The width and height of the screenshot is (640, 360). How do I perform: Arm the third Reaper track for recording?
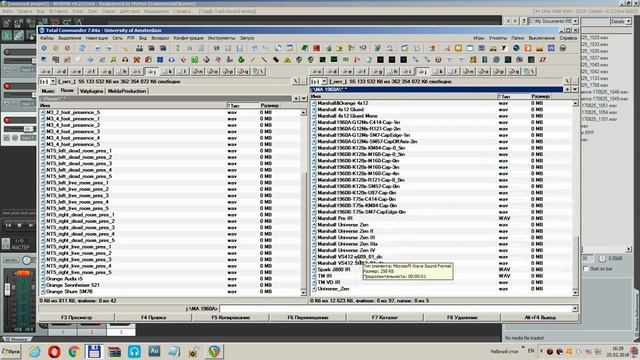click(7, 120)
